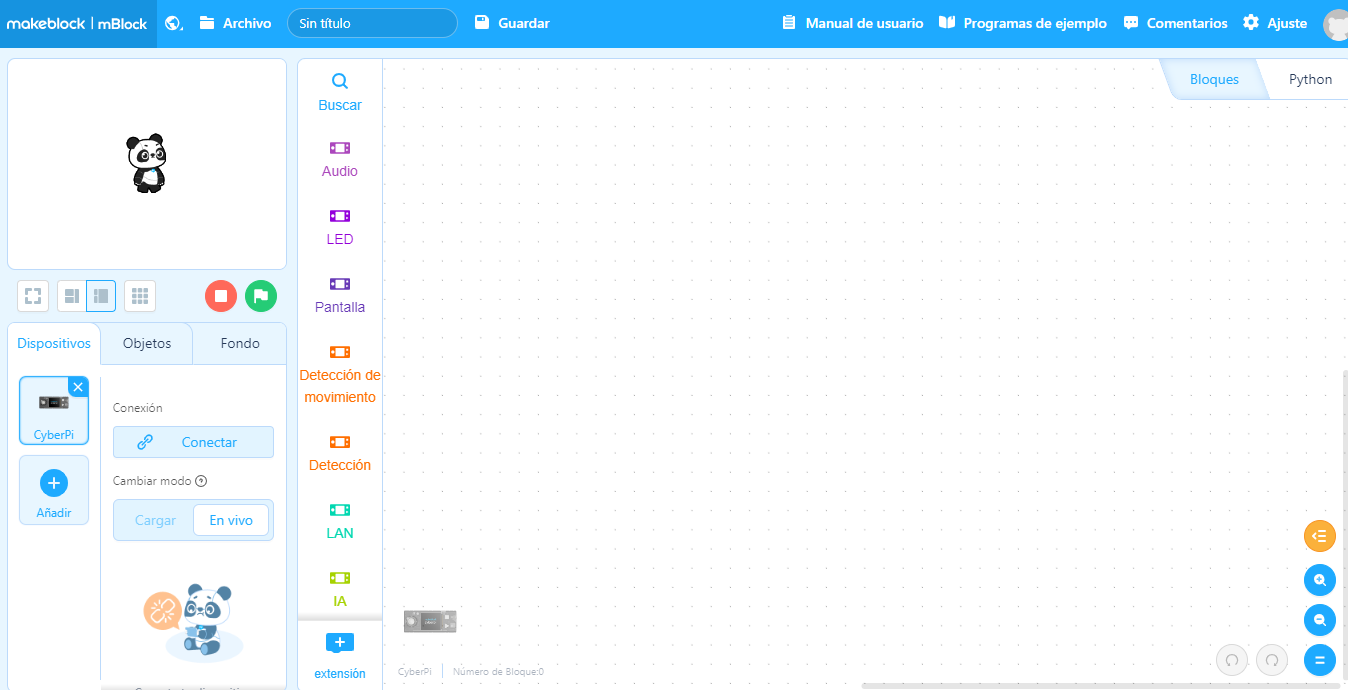This screenshot has height=690, width=1348.
Task: Click the red stop button
Action: point(220,296)
